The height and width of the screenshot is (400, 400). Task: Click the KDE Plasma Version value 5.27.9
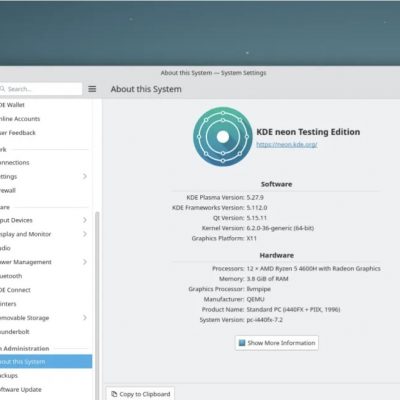pos(255,197)
